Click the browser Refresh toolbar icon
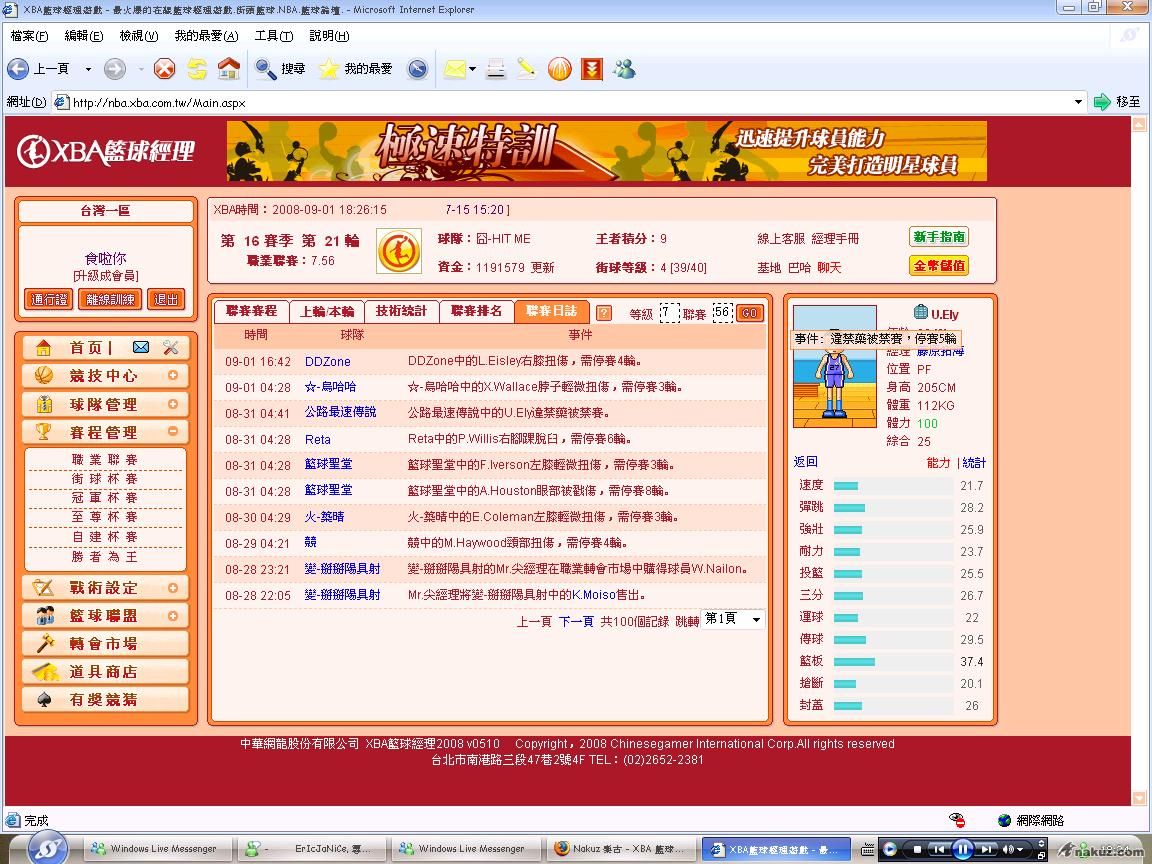The width and height of the screenshot is (1152, 864). [x=197, y=69]
